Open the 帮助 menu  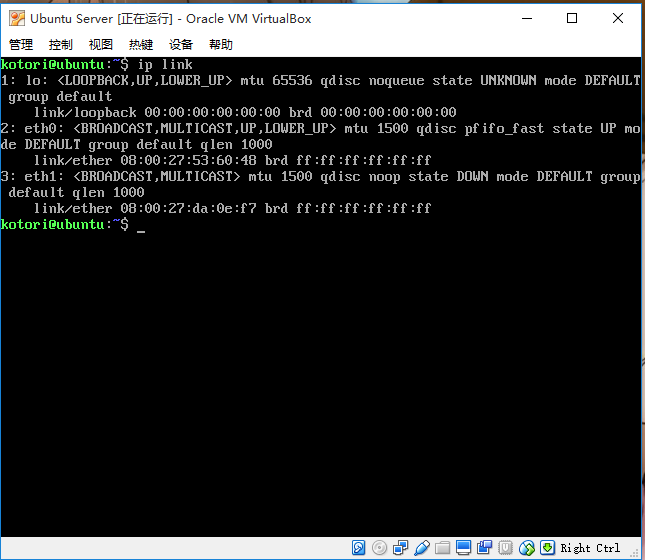pos(221,44)
